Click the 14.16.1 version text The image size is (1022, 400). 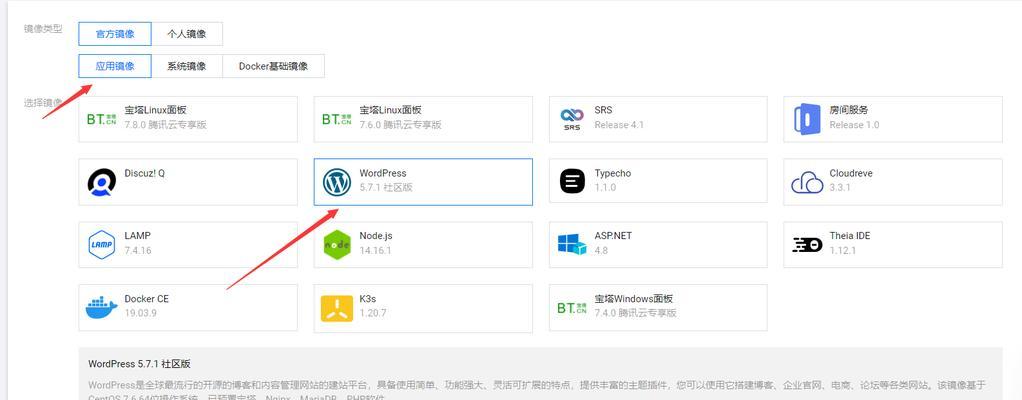tap(375, 250)
